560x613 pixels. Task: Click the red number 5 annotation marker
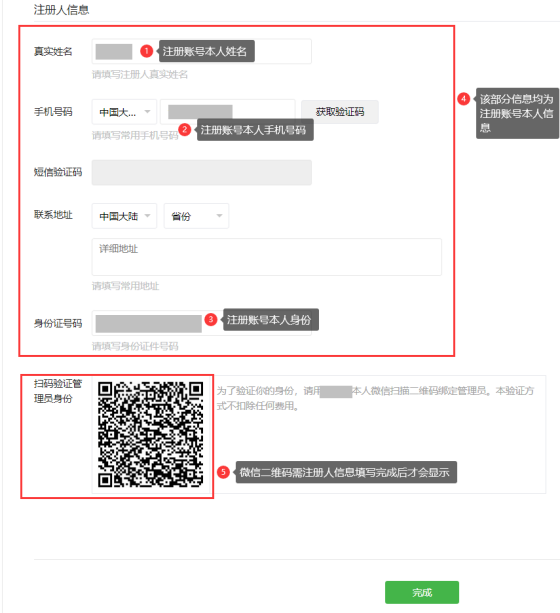click(x=223, y=472)
